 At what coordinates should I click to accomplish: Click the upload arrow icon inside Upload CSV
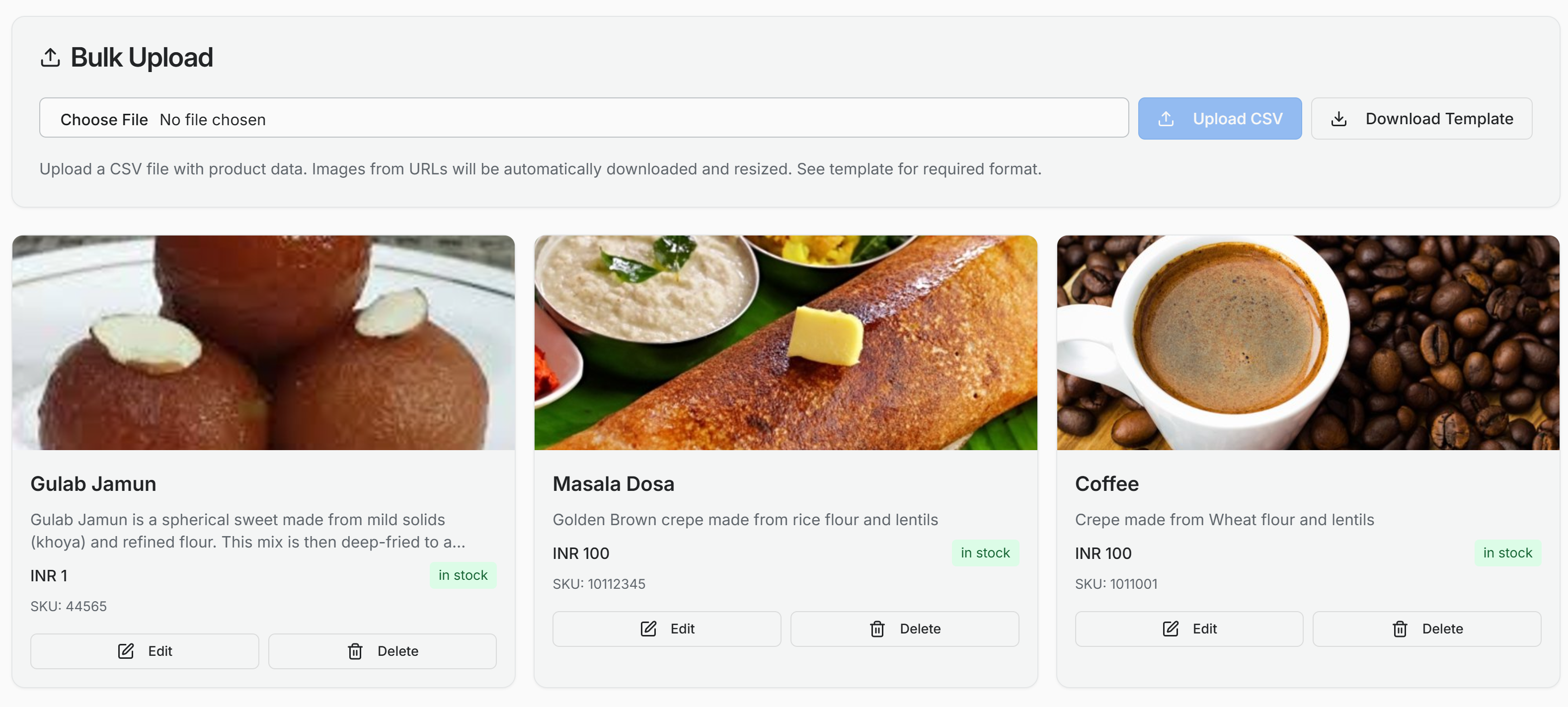click(x=1167, y=118)
